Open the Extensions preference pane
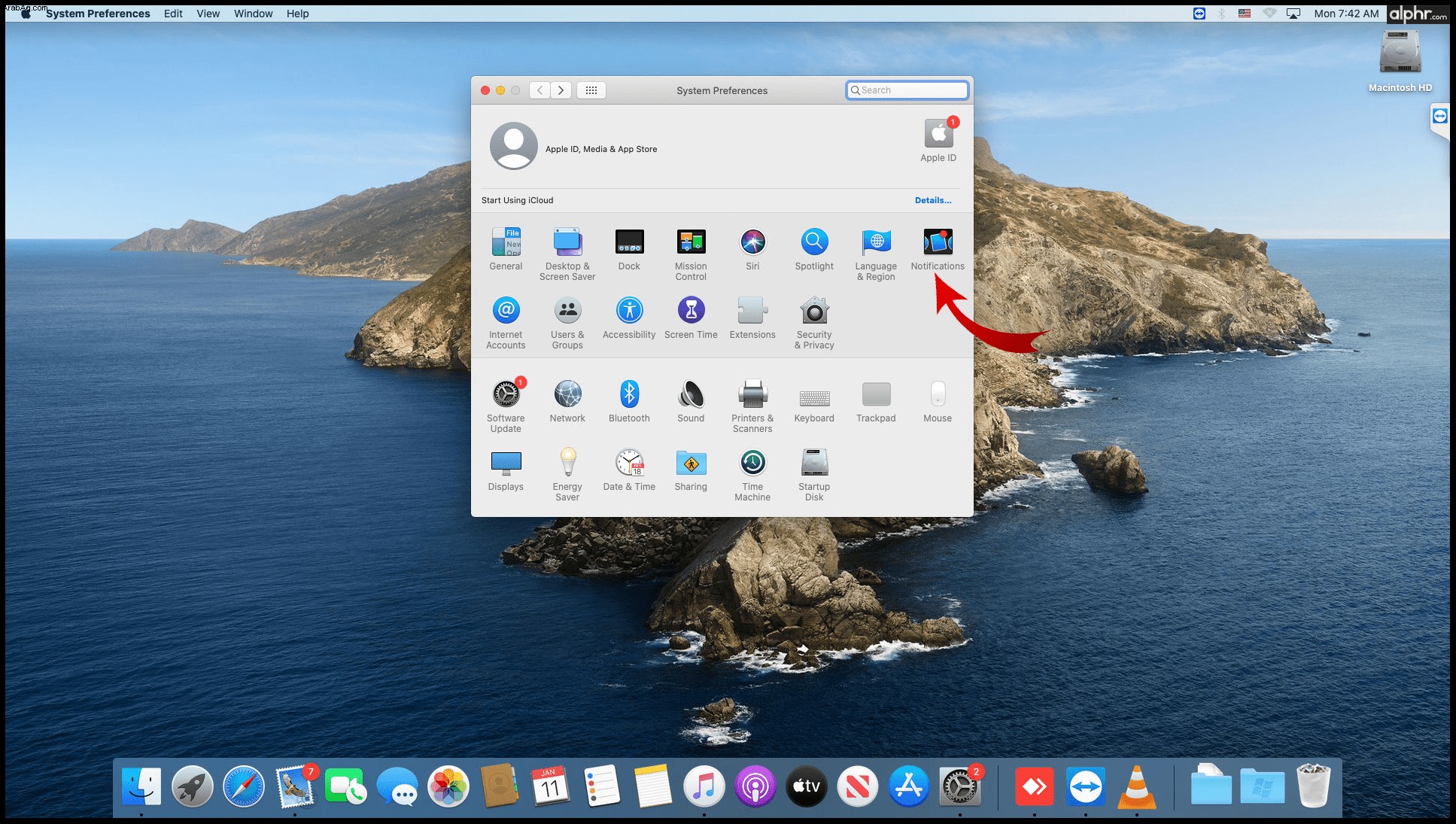Image resolution: width=1456 pixels, height=824 pixels. pyautogui.click(x=752, y=318)
